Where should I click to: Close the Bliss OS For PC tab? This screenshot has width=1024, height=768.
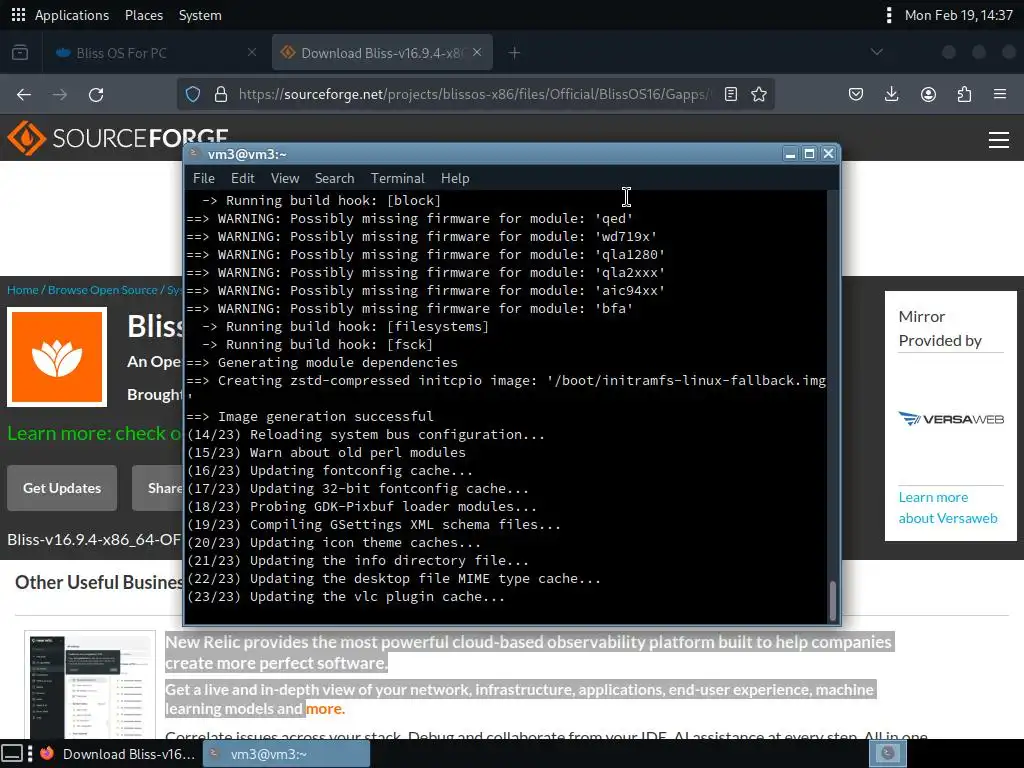point(252,52)
